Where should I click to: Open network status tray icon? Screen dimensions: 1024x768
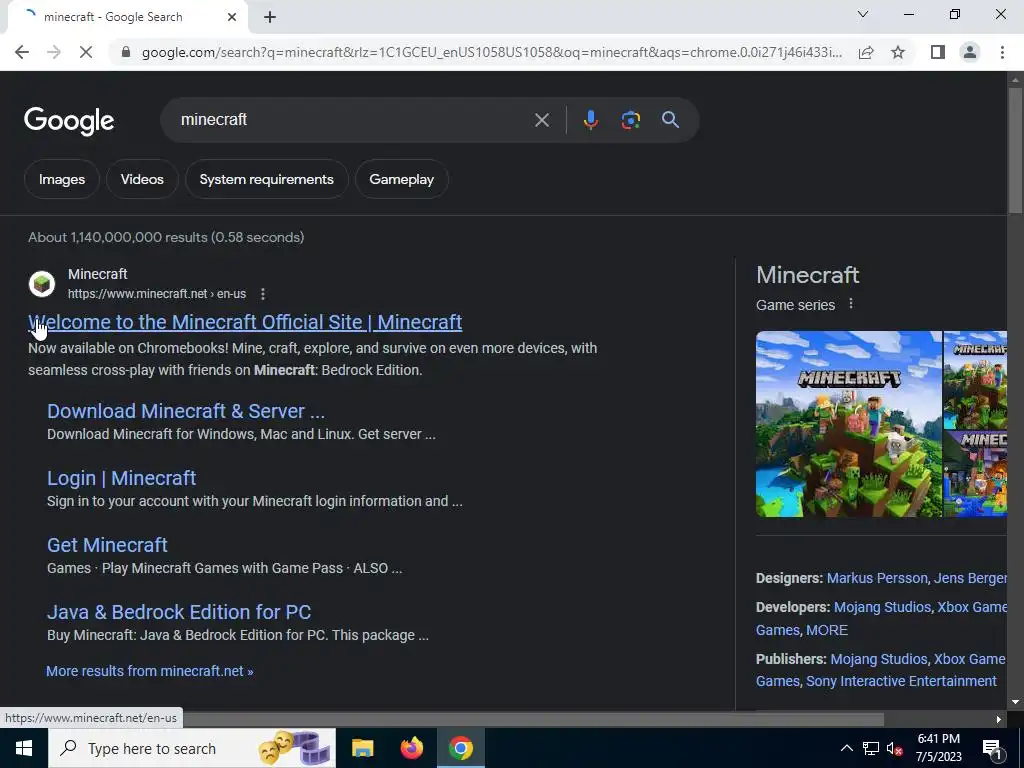(871, 748)
